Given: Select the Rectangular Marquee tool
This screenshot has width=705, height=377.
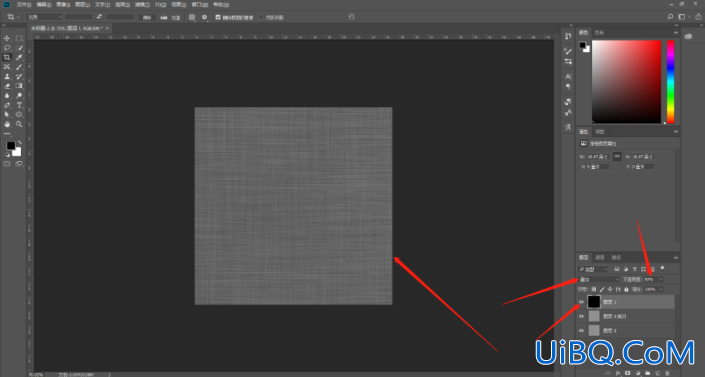Looking at the screenshot, I should click(x=19, y=38).
